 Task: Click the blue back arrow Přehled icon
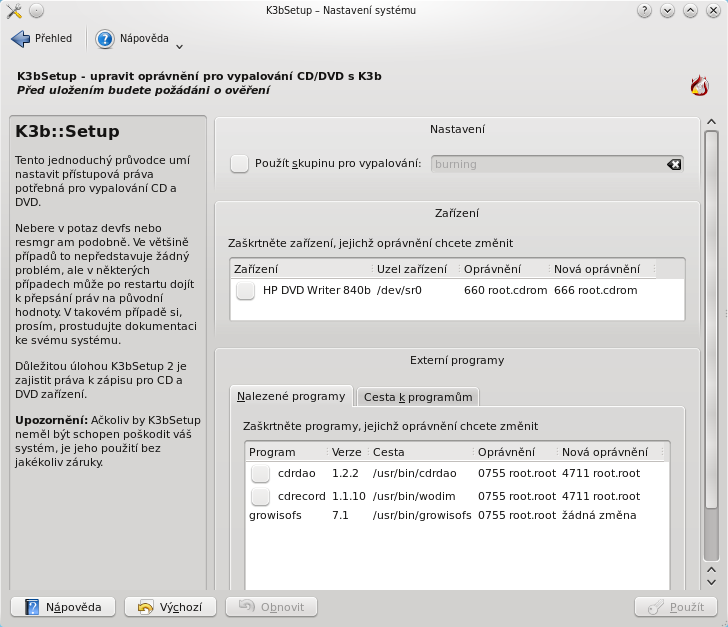point(20,39)
